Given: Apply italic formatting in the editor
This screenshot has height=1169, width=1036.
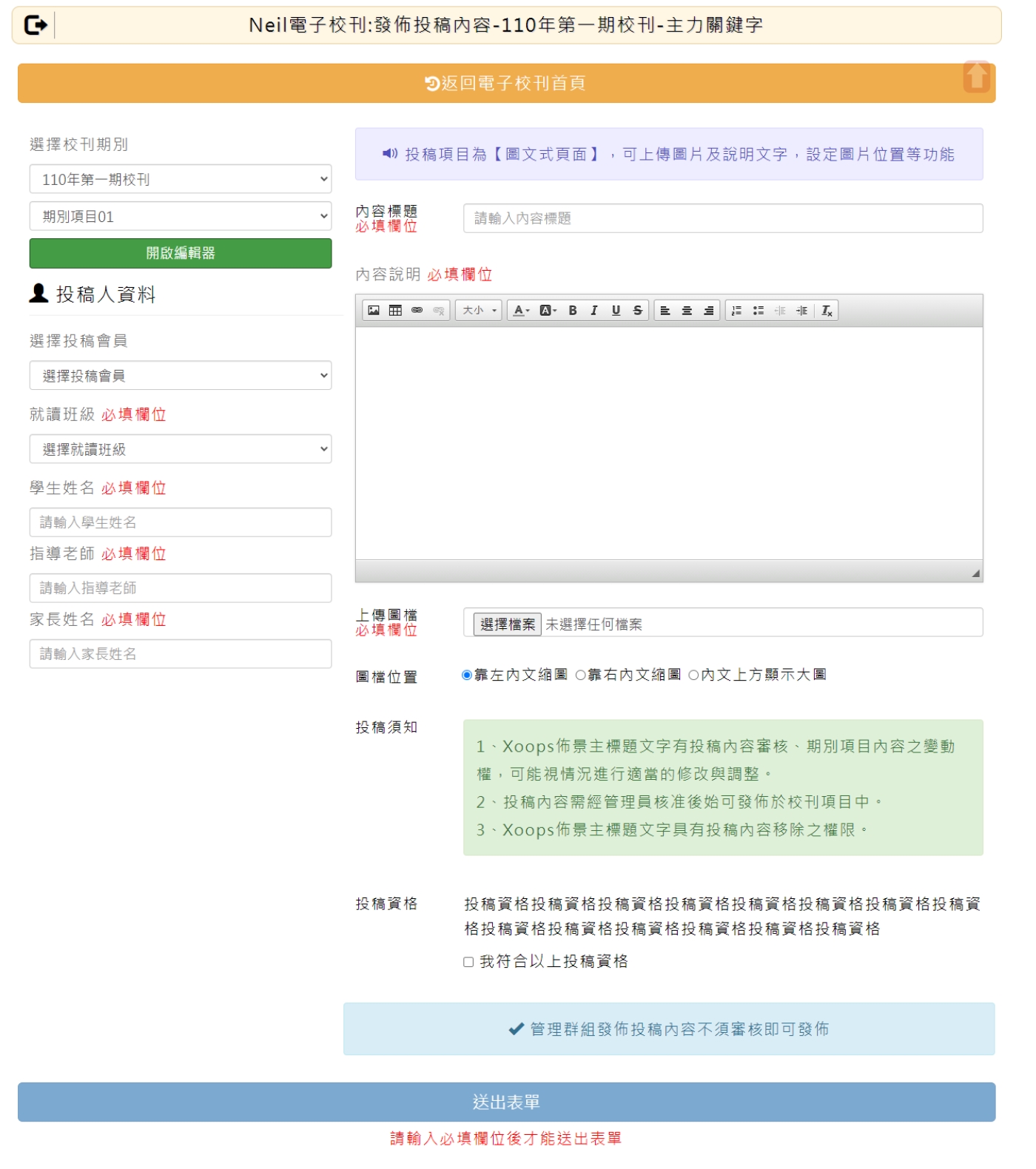Looking at the screenshot, I should tap(593, 311).
